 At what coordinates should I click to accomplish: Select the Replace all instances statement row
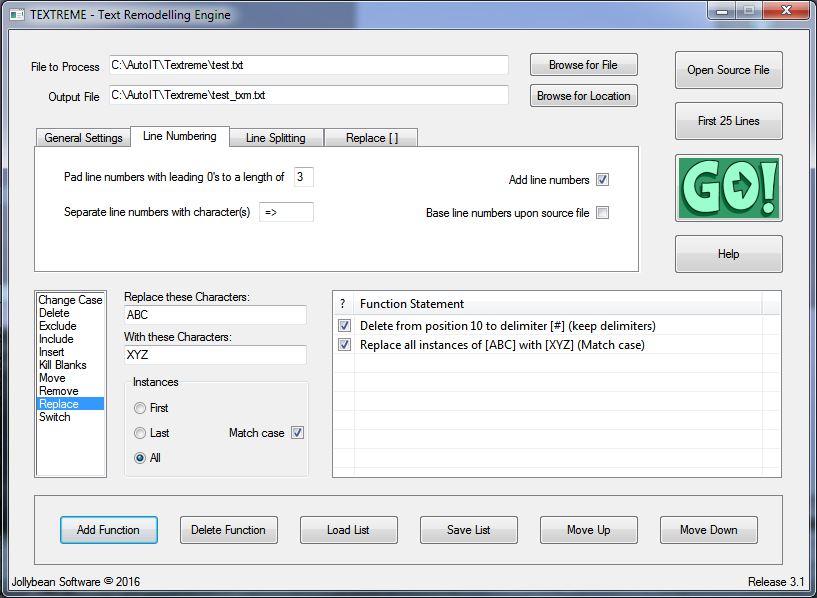(502, 345)
